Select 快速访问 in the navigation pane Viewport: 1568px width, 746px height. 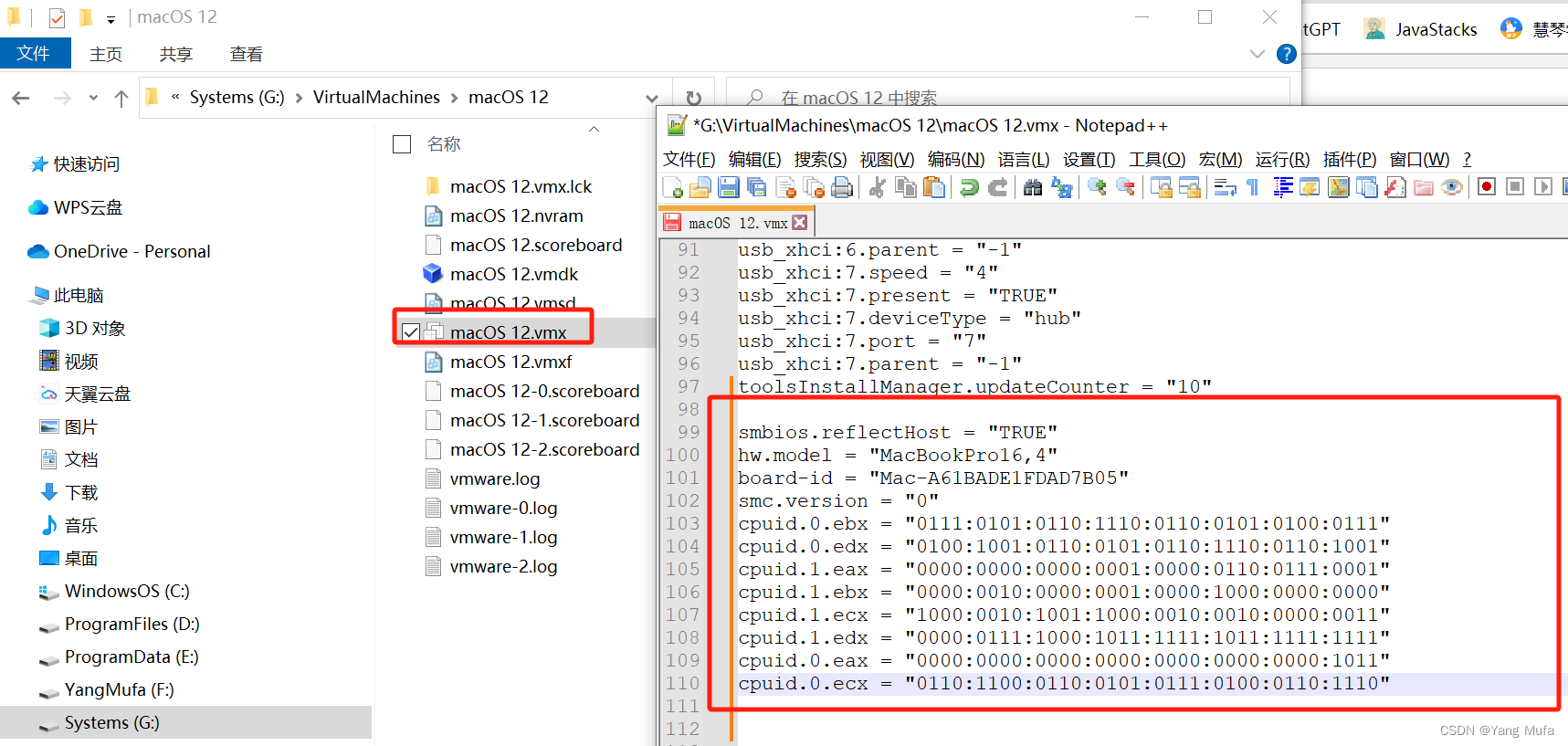(x=75, y=164)
